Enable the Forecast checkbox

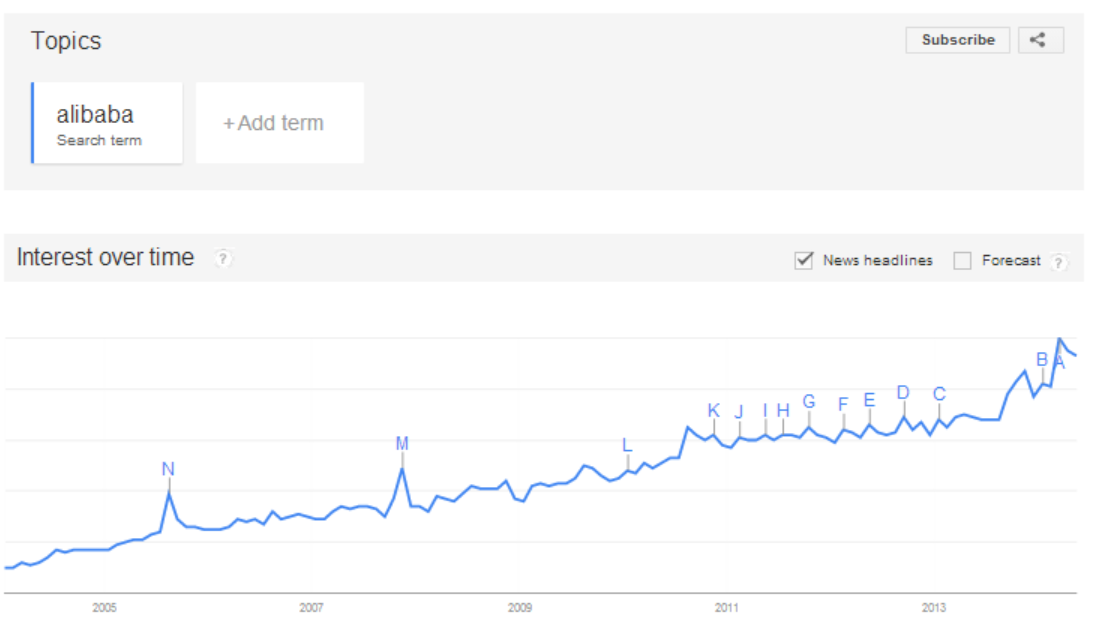pos(962,261)
